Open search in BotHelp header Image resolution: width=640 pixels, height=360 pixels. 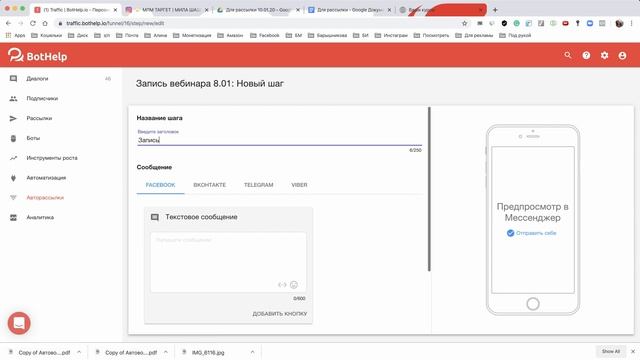click(x=568, y=55)
